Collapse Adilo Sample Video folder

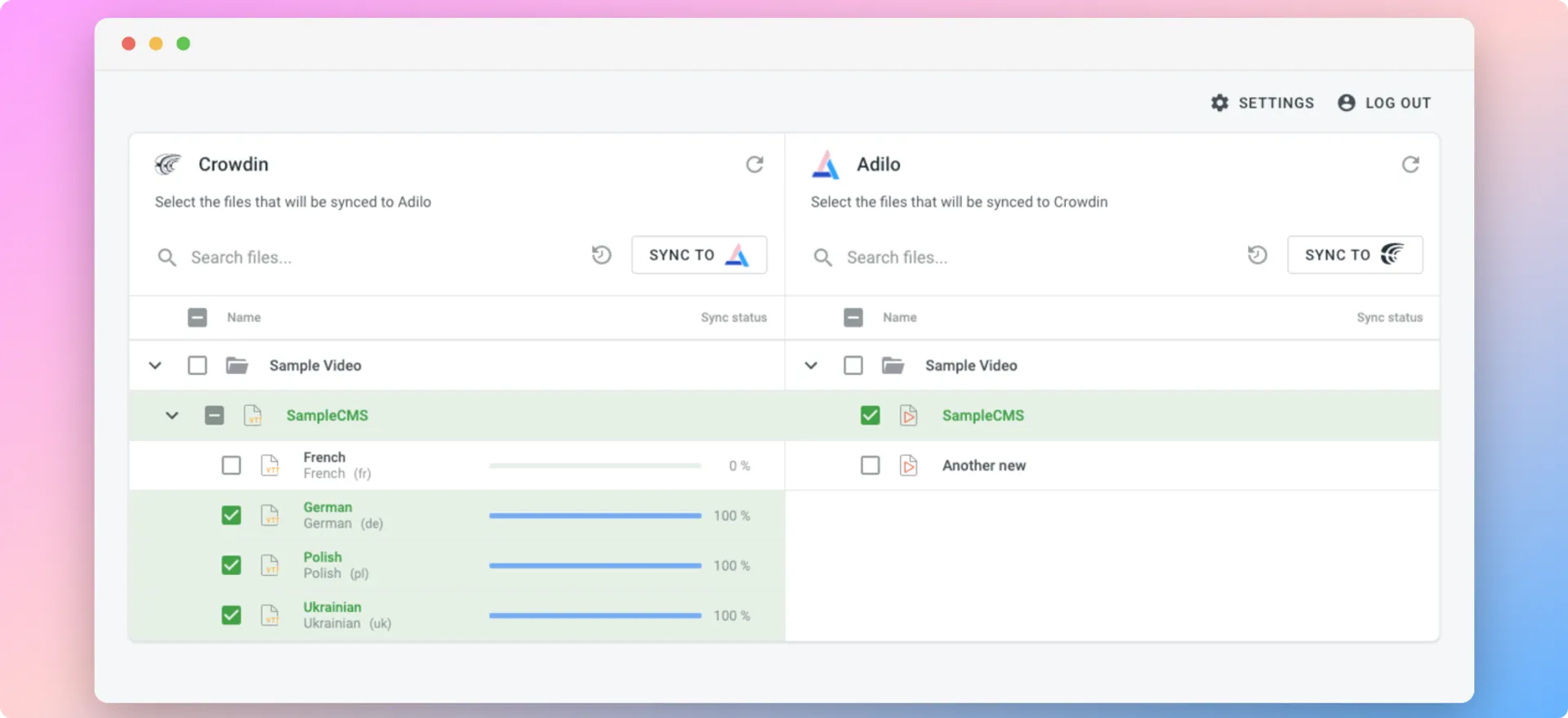811,365
